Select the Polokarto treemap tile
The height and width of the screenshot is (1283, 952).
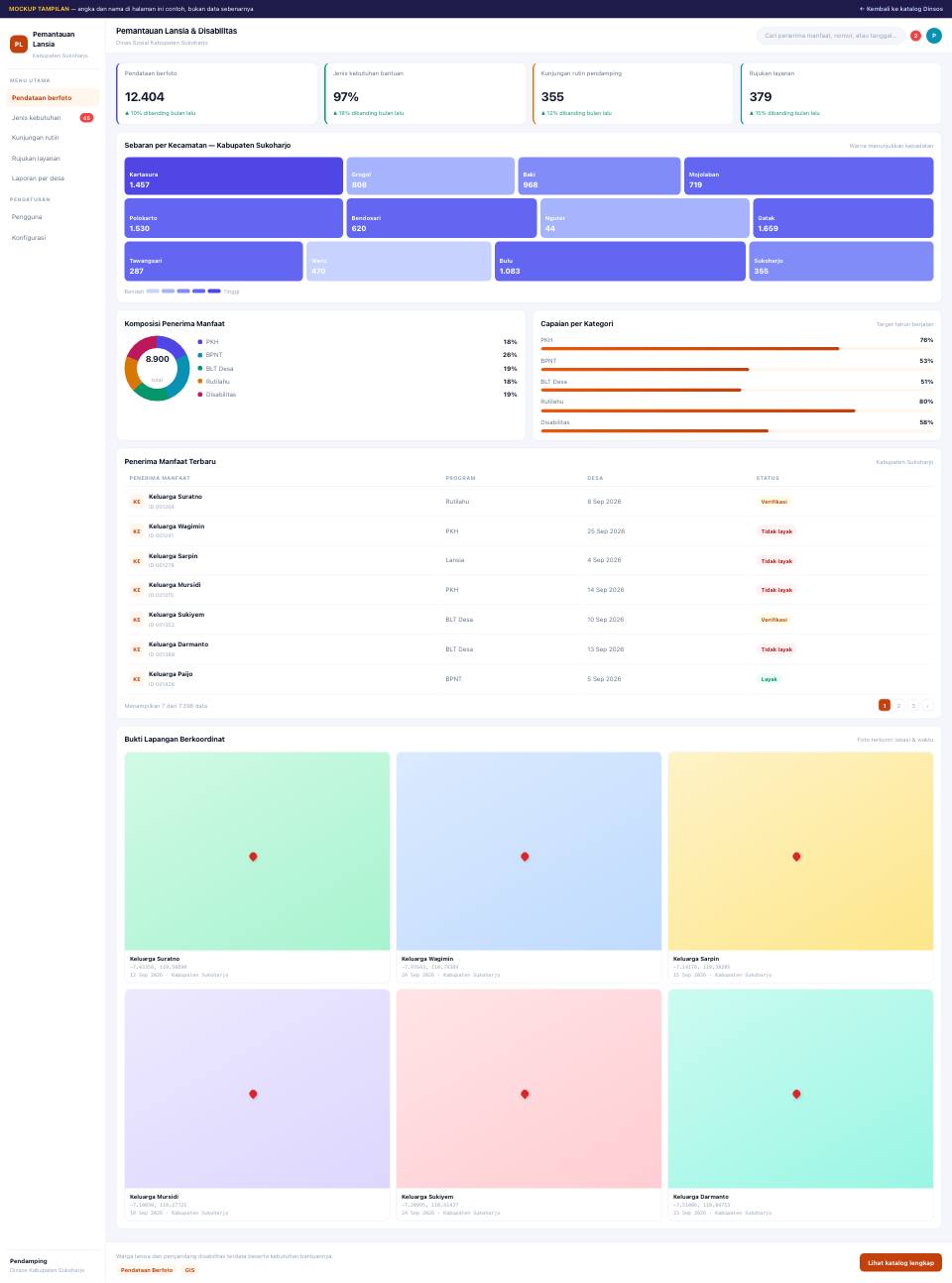click(x=234, y=218)
